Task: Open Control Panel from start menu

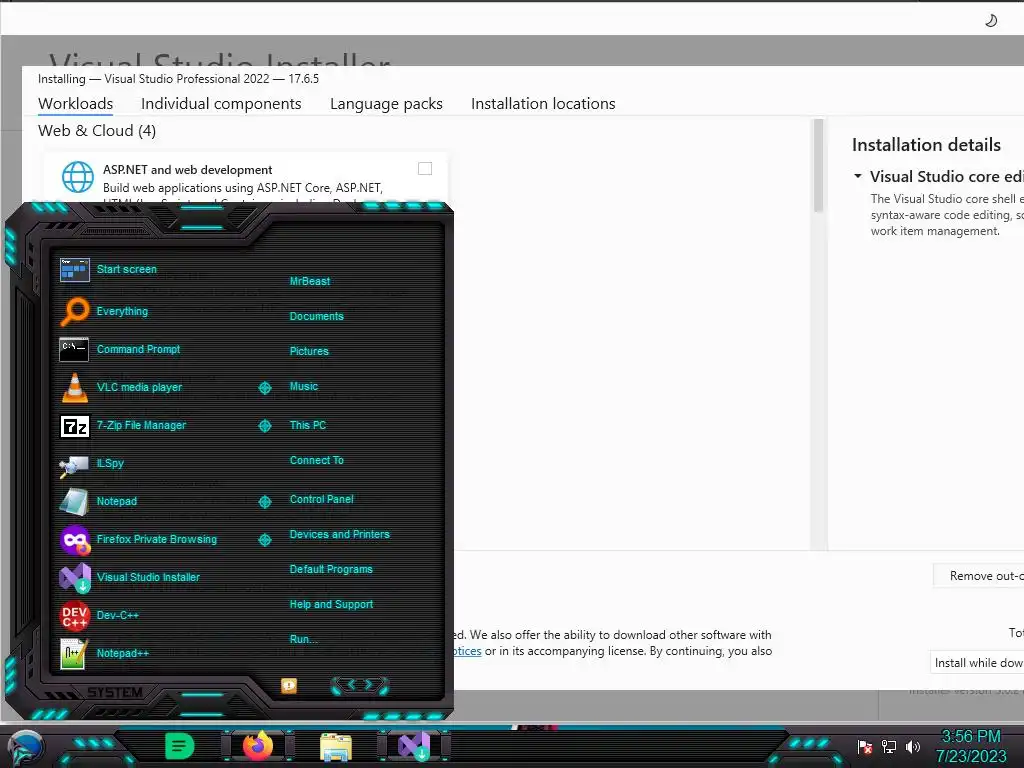Action: (321, 499)
